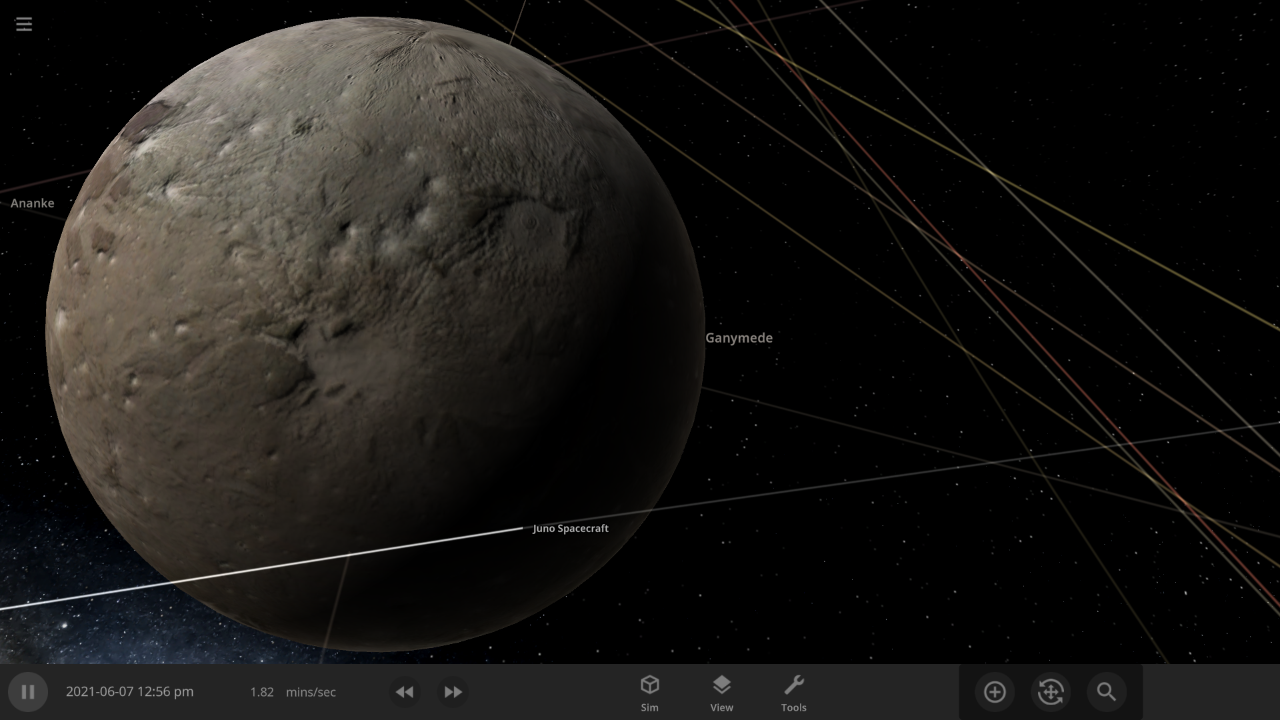Click the date 2021-06-07 12:56 pm
Screen dimensions: 1280x720
[130, 692]
